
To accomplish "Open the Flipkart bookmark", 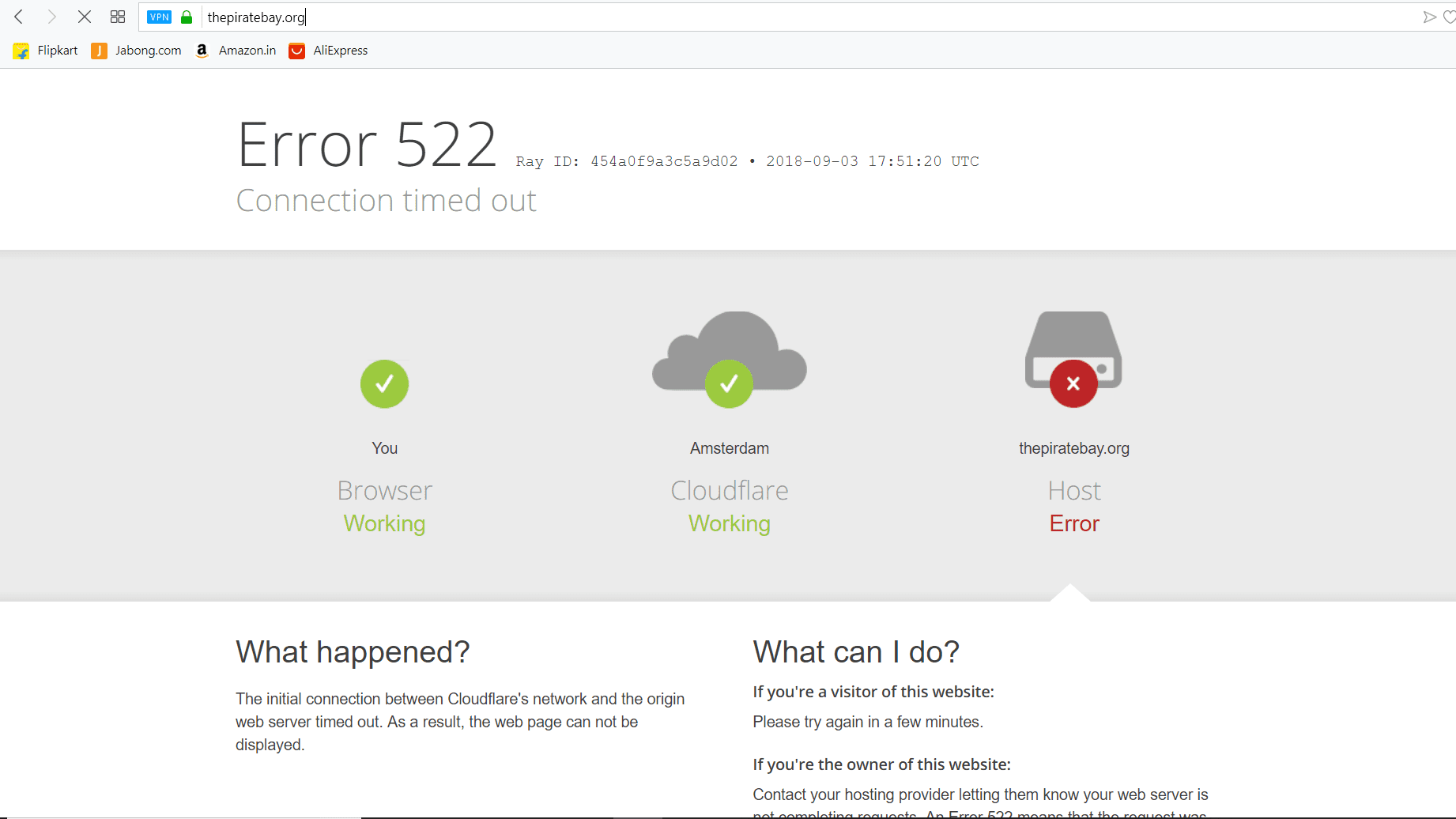I will pos(46,51).
